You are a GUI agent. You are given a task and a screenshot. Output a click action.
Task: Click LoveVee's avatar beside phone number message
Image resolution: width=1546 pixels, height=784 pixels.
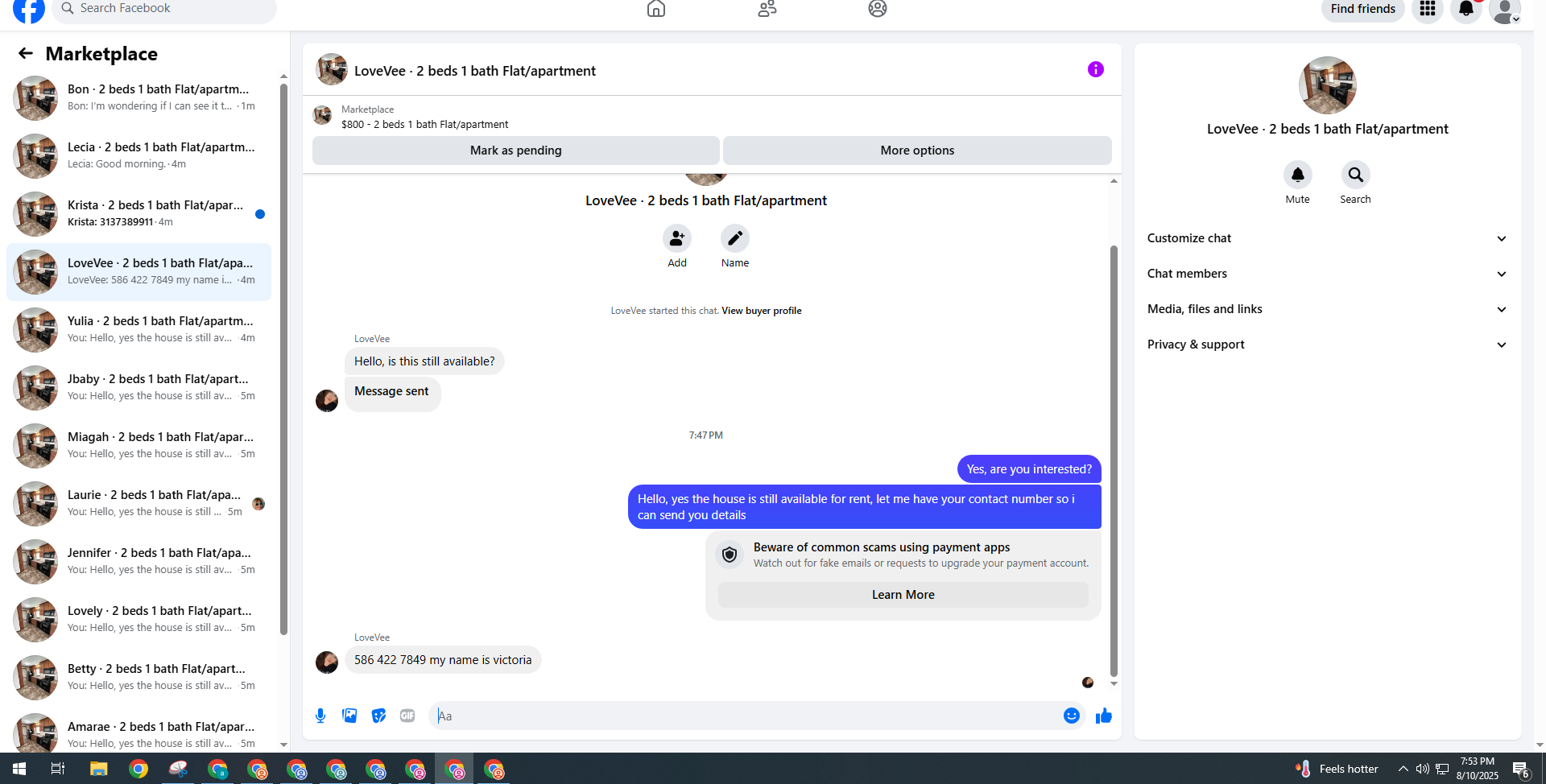pyautogui.click(x=327, y=662)
